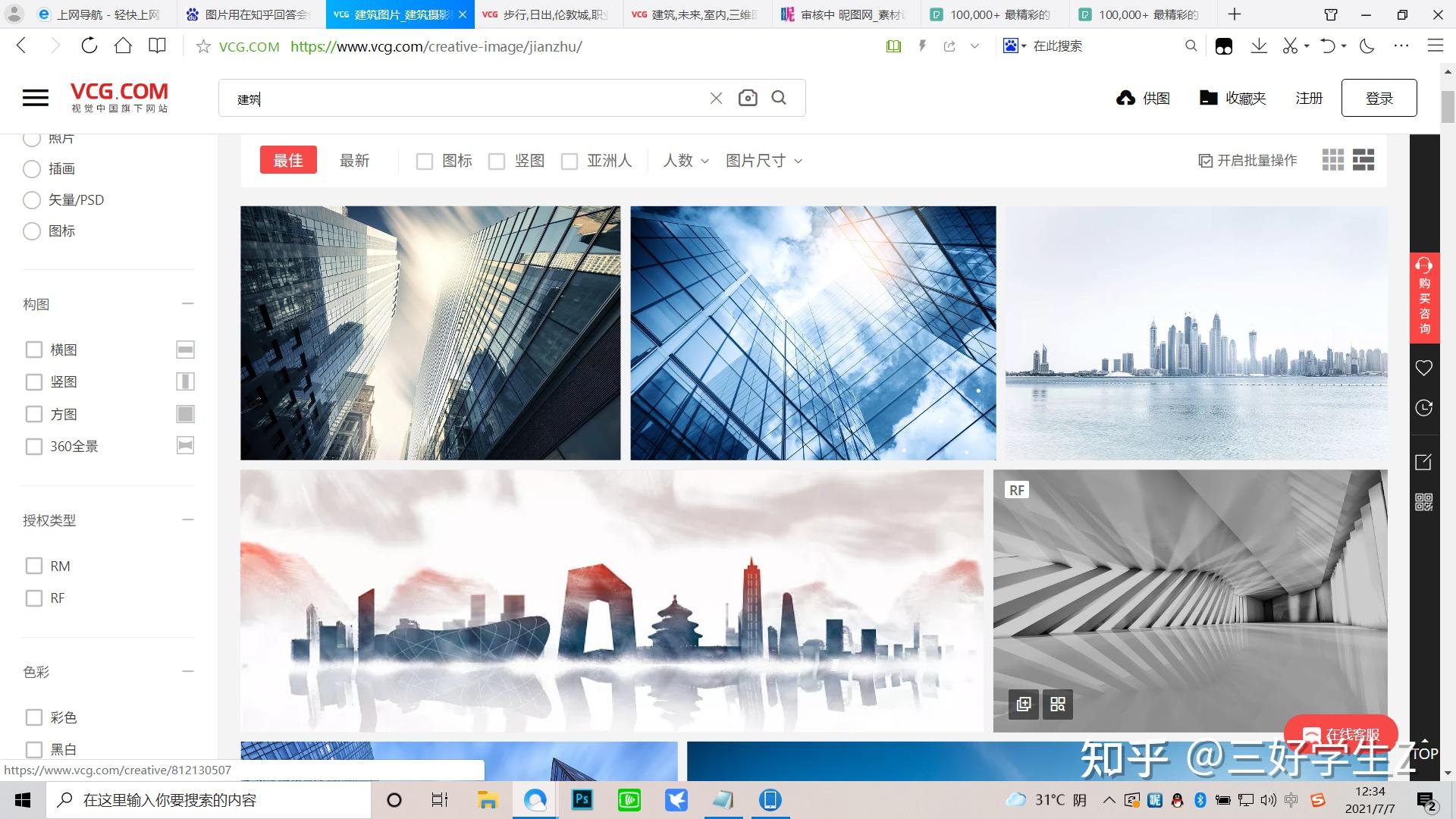The height and width of the screenshot is (819, 1456).
Task: Collapse the 授权类型 filter section
Action: click(x=188, y=519)
